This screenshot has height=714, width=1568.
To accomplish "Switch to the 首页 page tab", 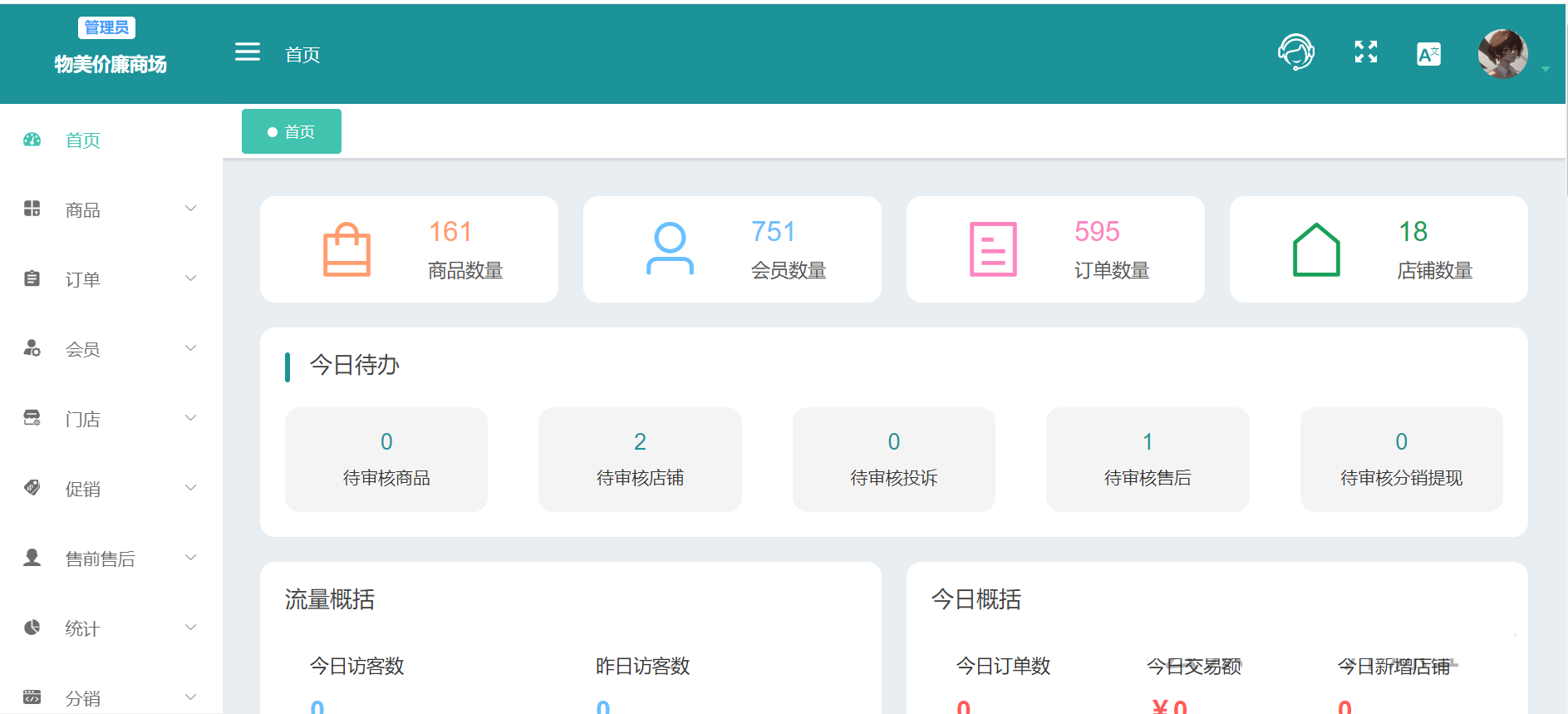I will click(x=292, y=131).
